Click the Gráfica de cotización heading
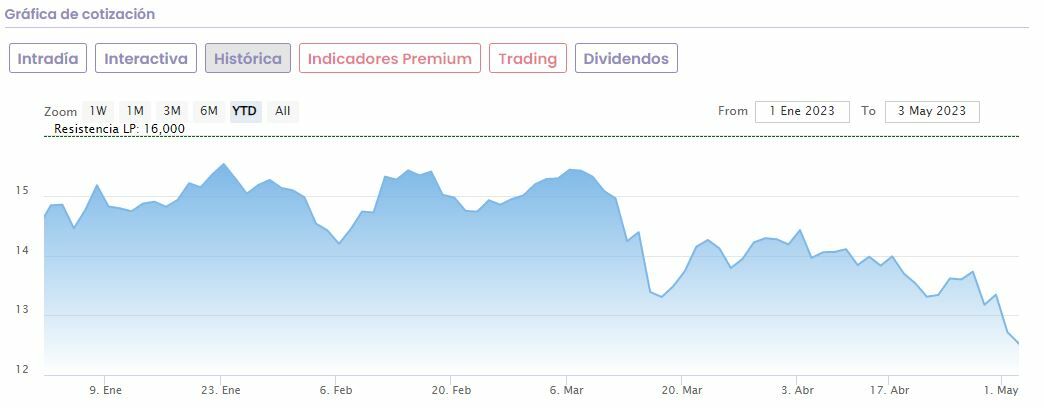 [x=80, y=14]
